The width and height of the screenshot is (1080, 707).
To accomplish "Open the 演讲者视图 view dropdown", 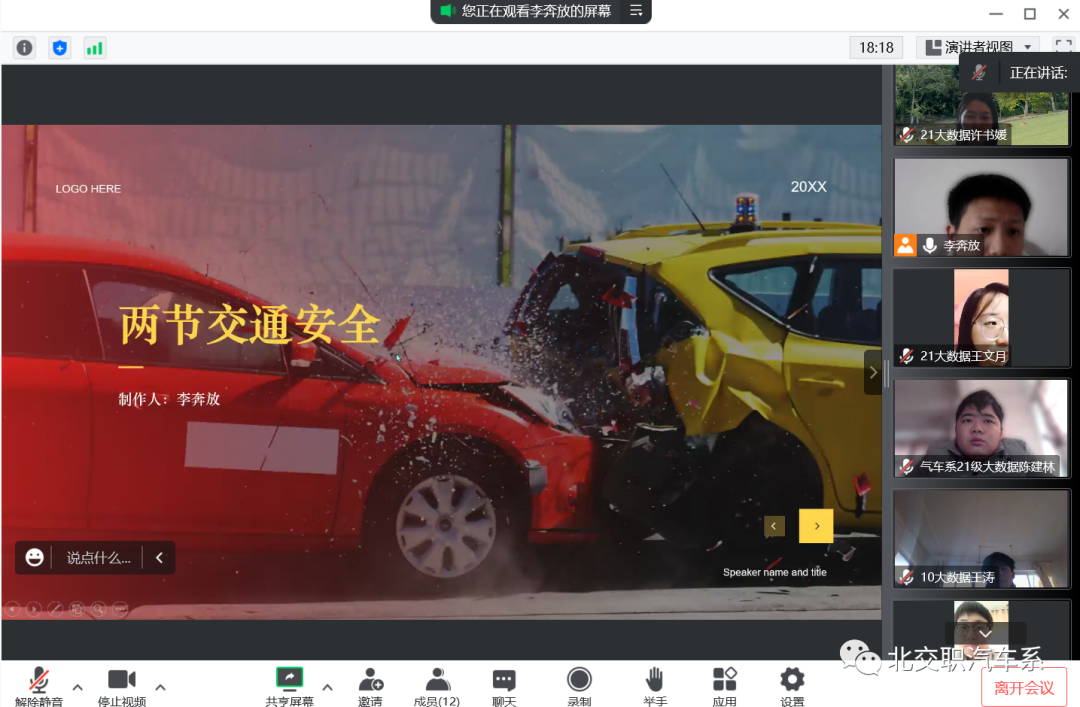I will point(978,47).
